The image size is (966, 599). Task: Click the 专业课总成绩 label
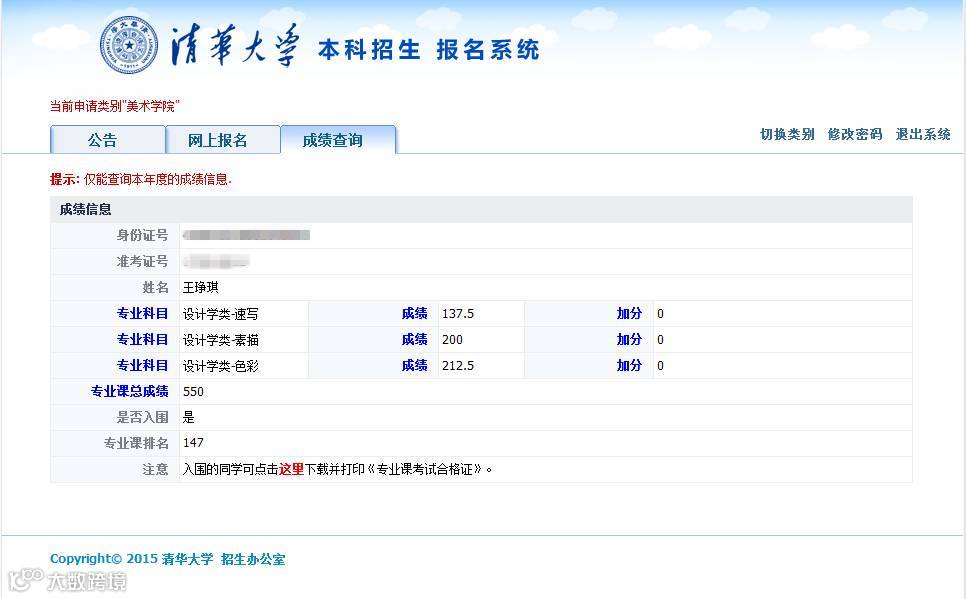pos(129,391)
